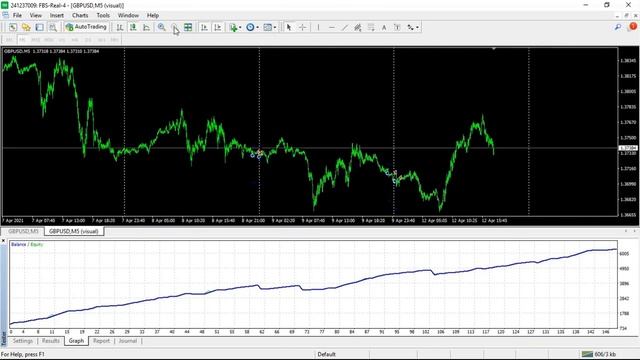Tile chart windows with grid icon
The height and width of the screenshot is (360, 640).
188,27
